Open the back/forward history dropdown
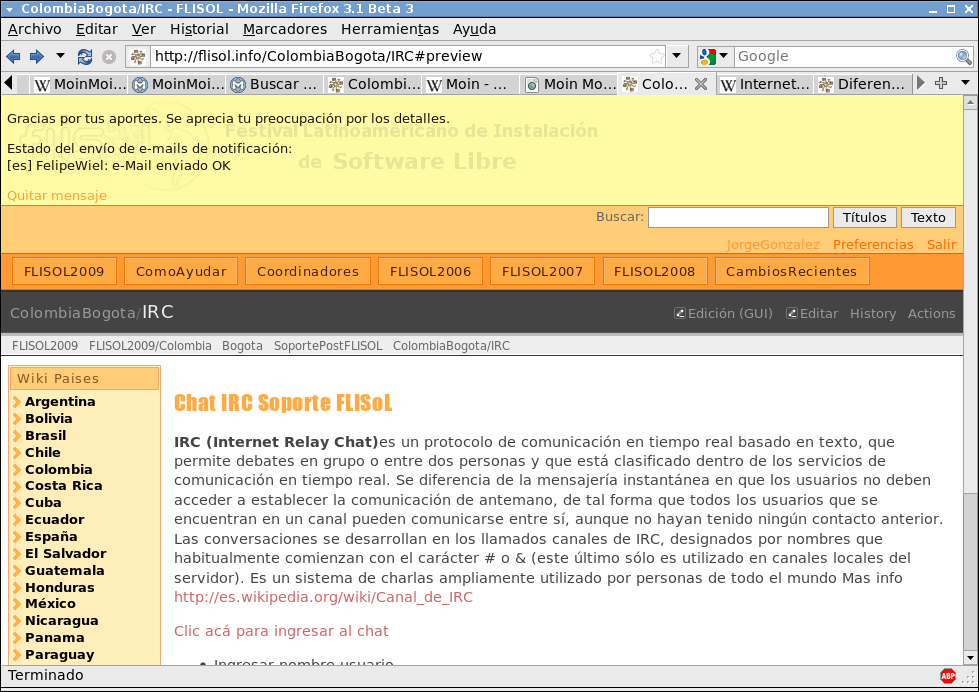The width and height of the screenshot is (979, 692). [60, 57]
